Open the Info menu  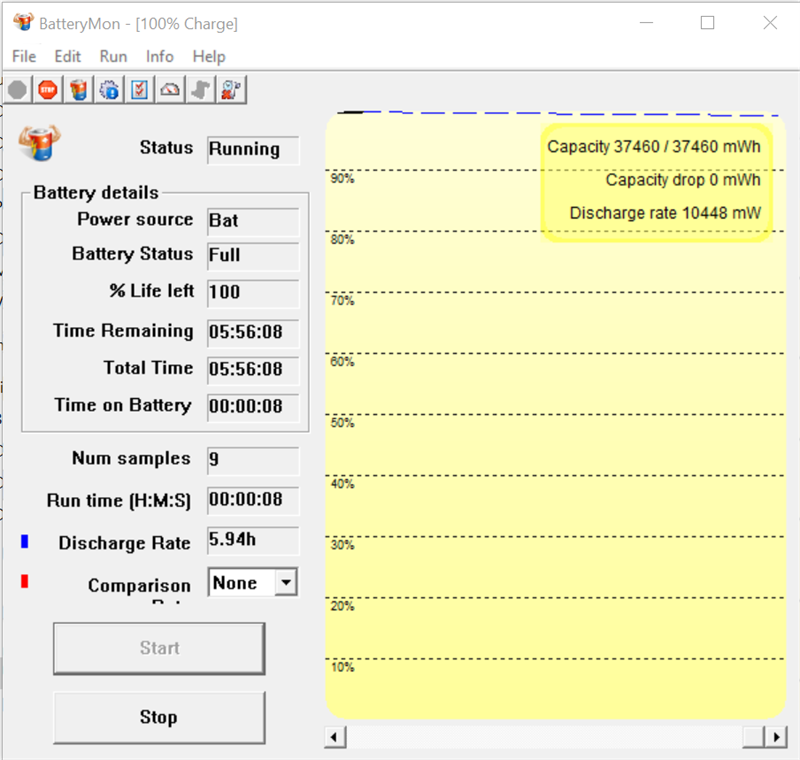coord(160,56)
